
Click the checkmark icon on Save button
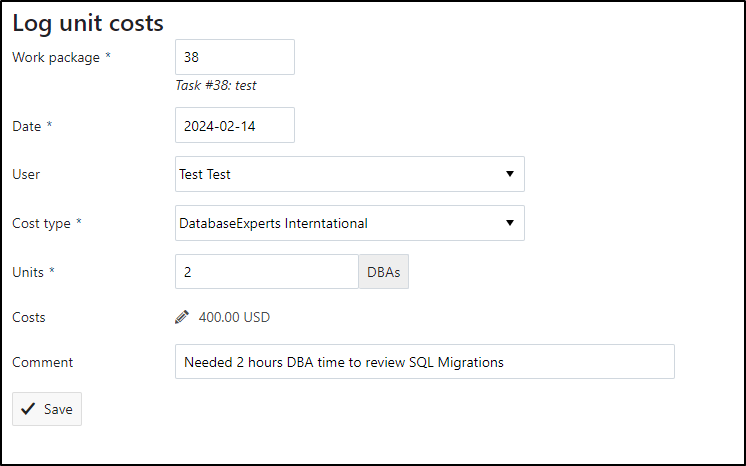point(28,409)
